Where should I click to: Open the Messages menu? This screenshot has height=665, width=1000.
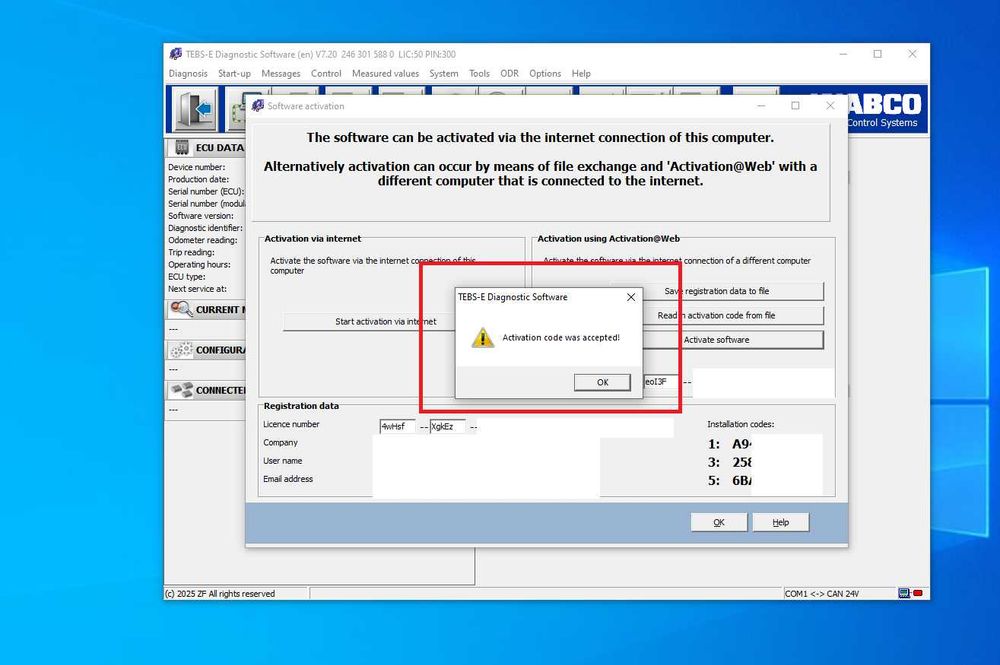coord(281,73)
